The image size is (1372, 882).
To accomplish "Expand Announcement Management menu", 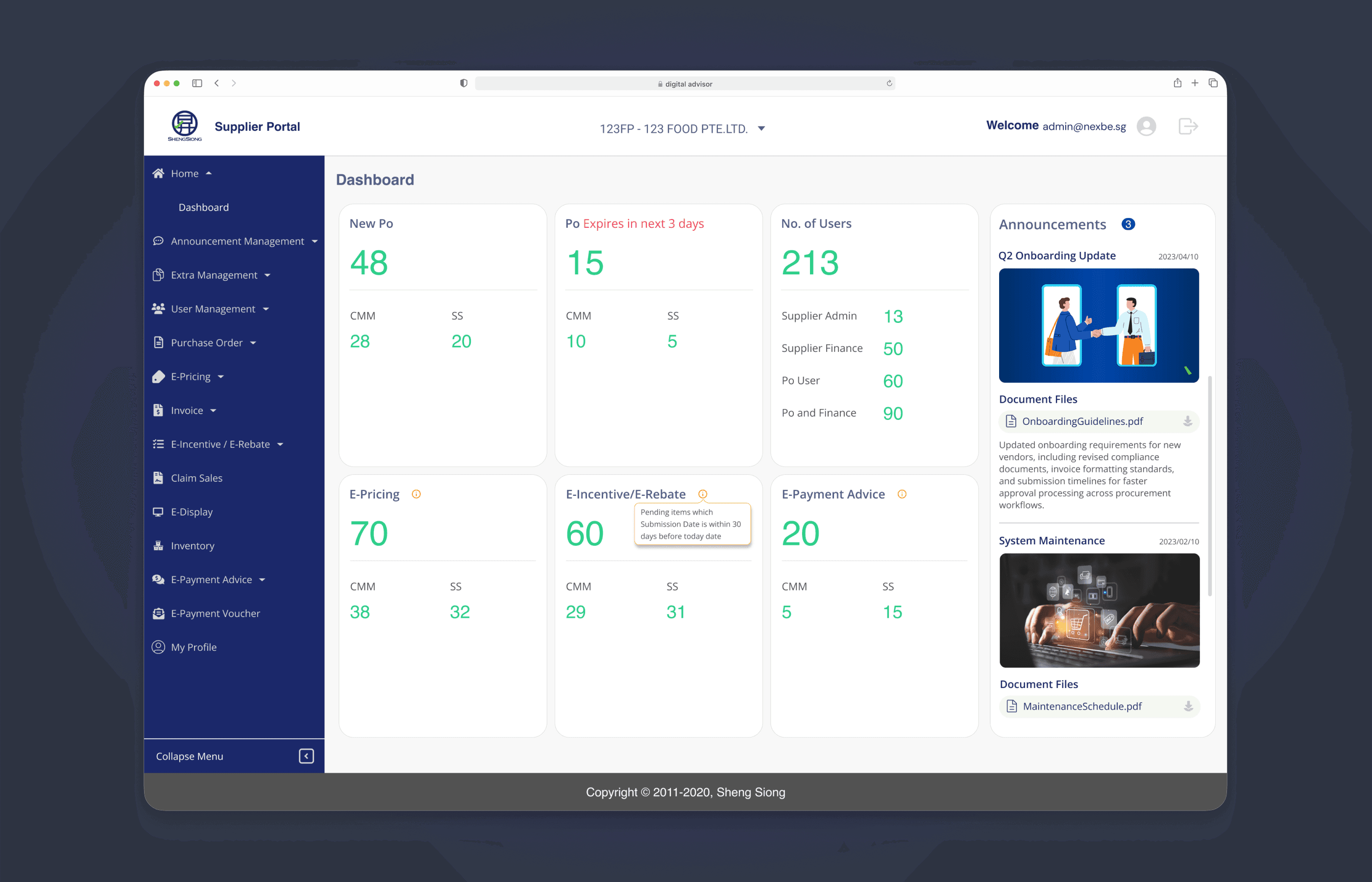I will coord(315,241).
